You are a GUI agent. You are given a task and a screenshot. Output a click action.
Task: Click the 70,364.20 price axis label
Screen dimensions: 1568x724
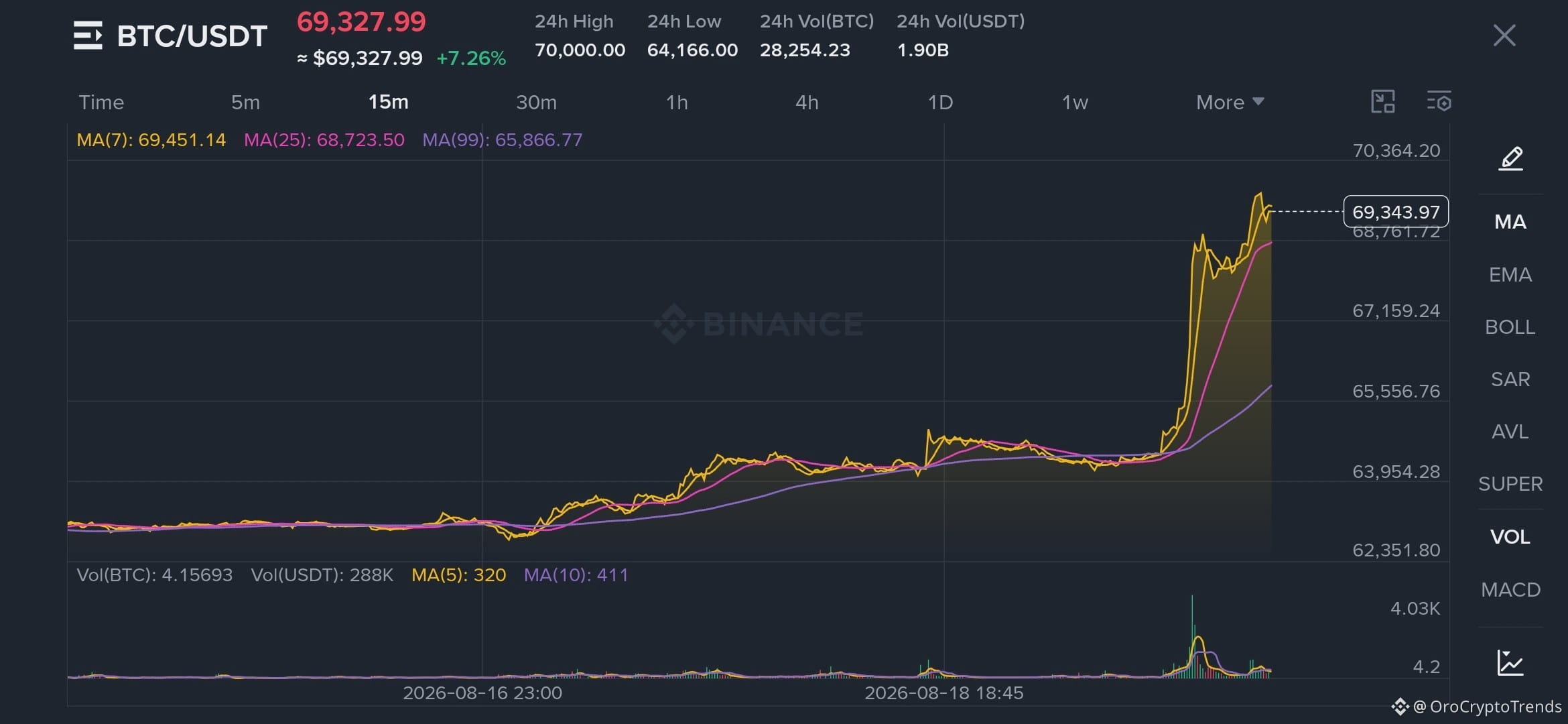coord(1396,151)
